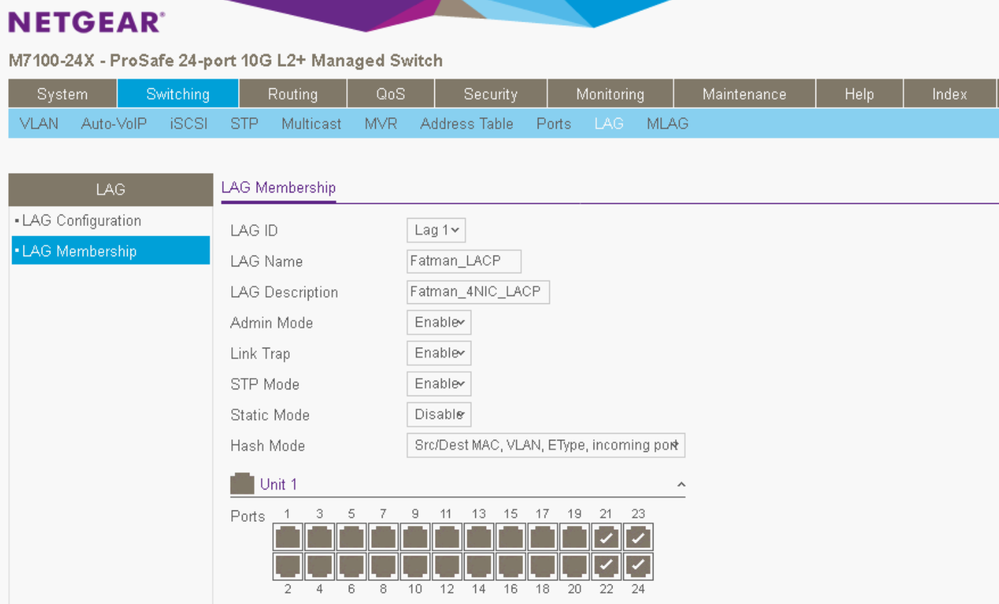The image size is (999, 604).
Task: Select port 9 in the port grid
Action: [x=415, y=537]
